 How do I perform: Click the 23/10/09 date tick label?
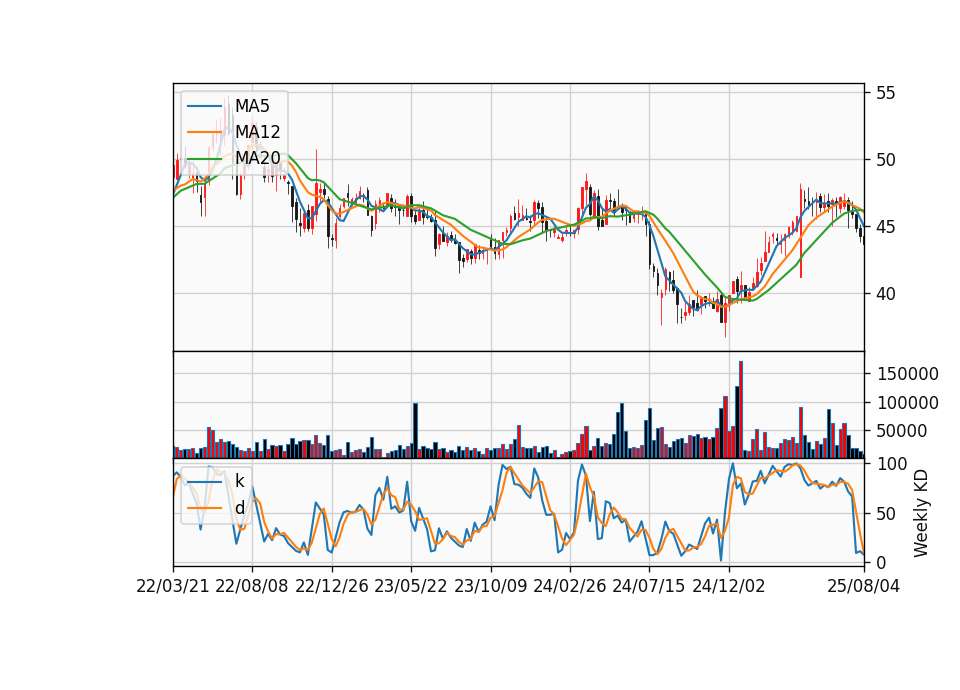point(490,586)
